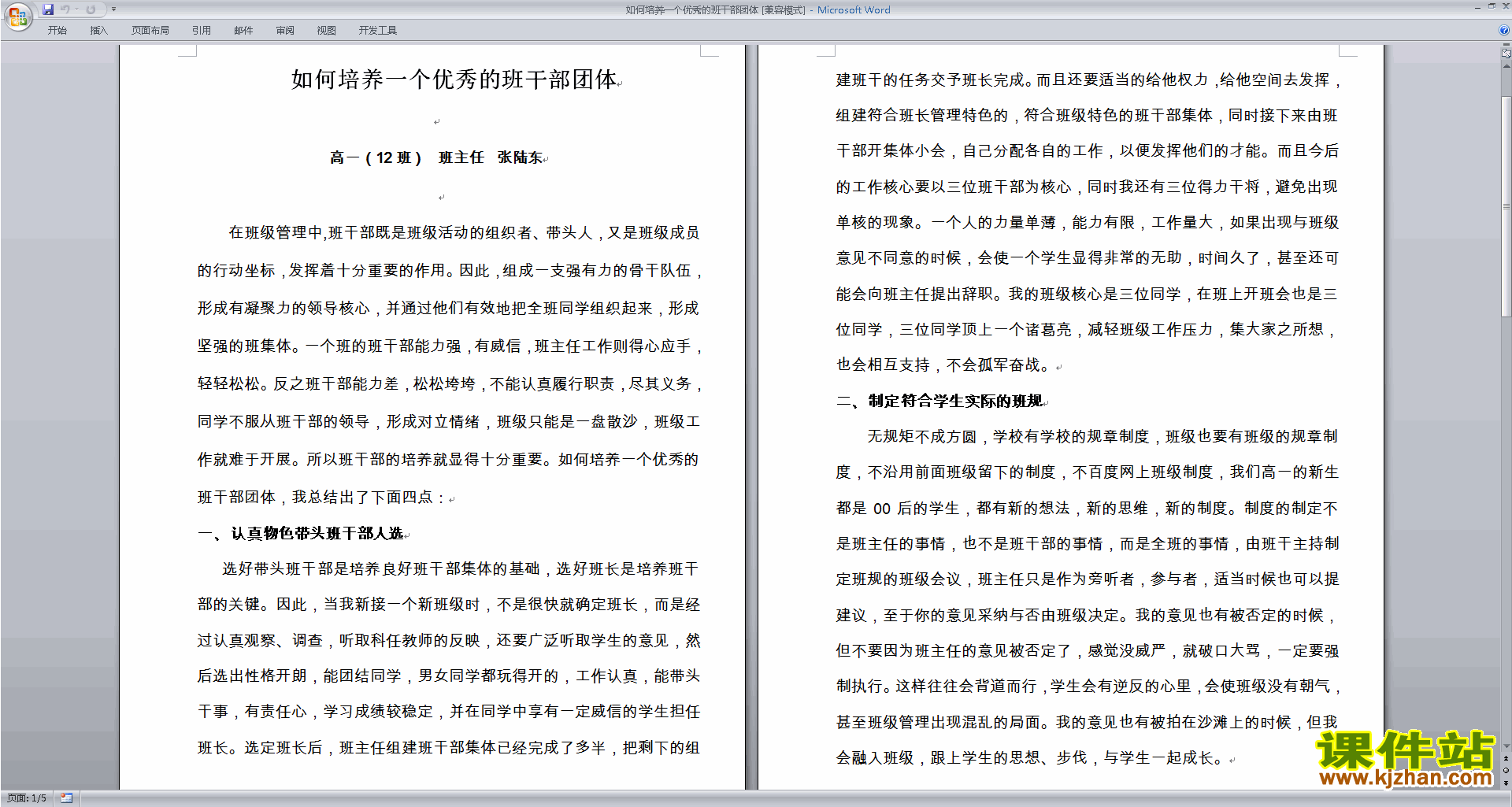Switch to the 页面布局 tab
Viewport: 1512px width, 807px height.
[150, 30]
